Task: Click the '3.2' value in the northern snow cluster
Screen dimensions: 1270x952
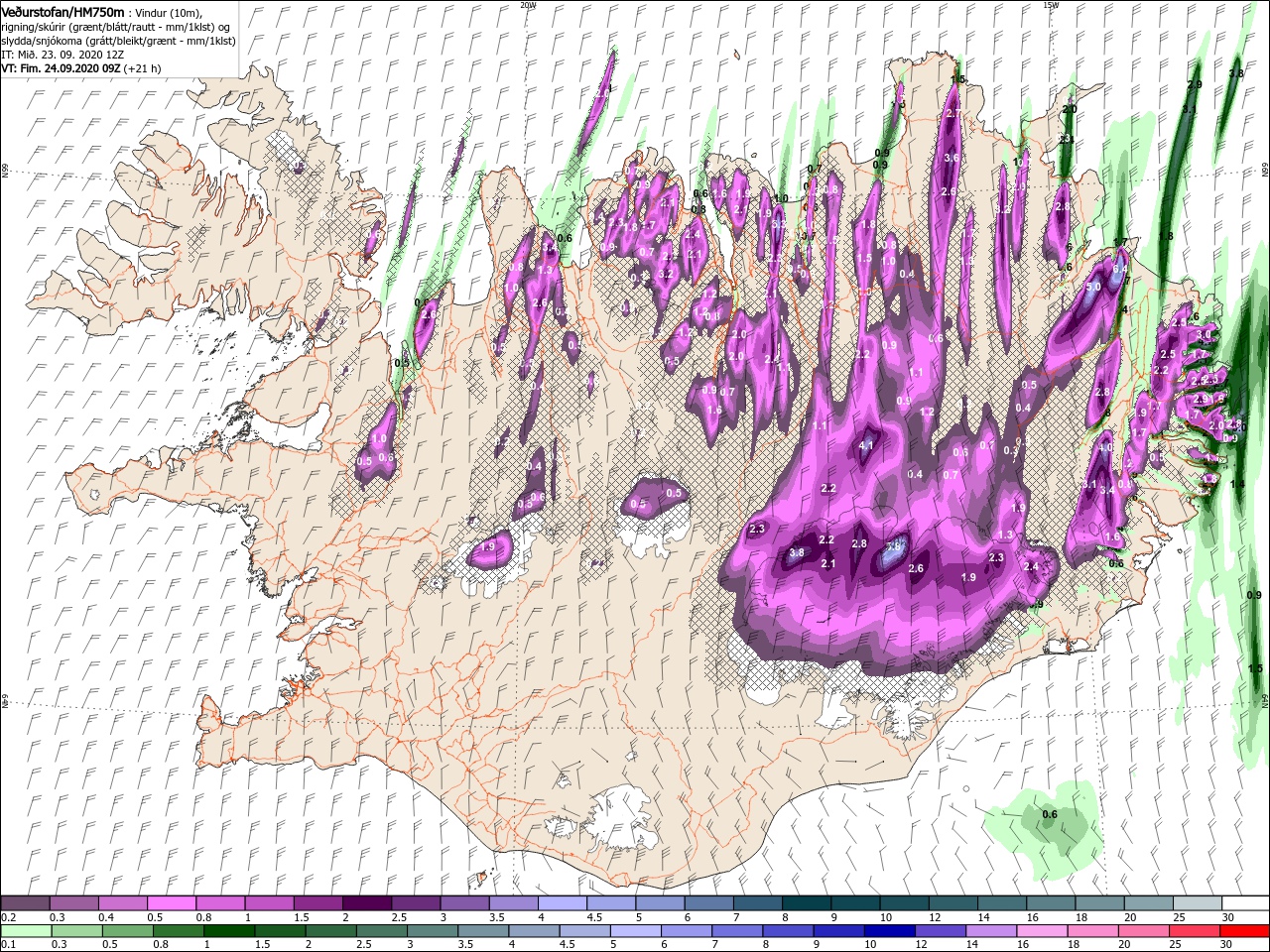Action: tap(666, 274)
